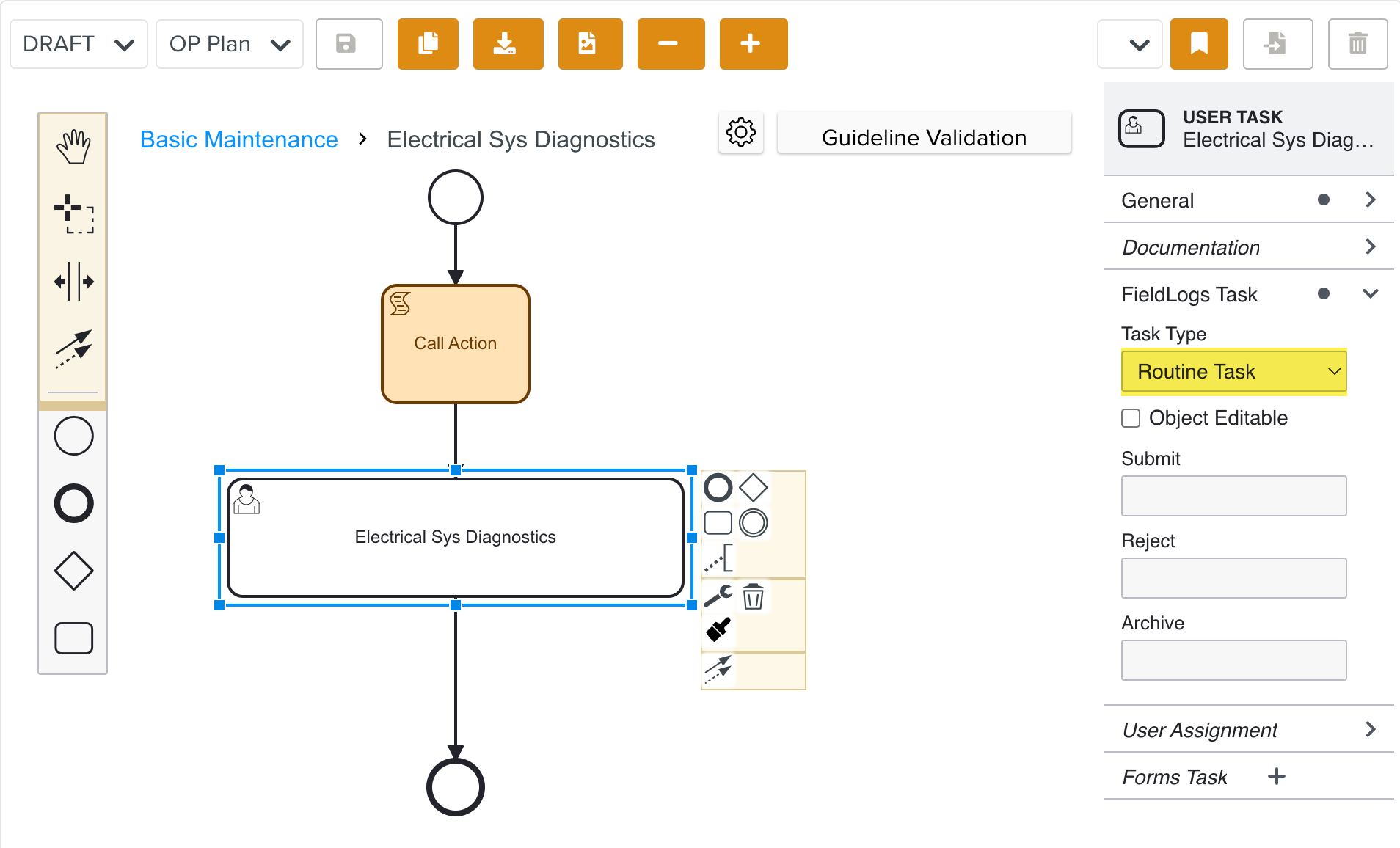The width and height of the screenshot is (1400, 848).
Task: Select the hand tool in palette
Action: 73,147
